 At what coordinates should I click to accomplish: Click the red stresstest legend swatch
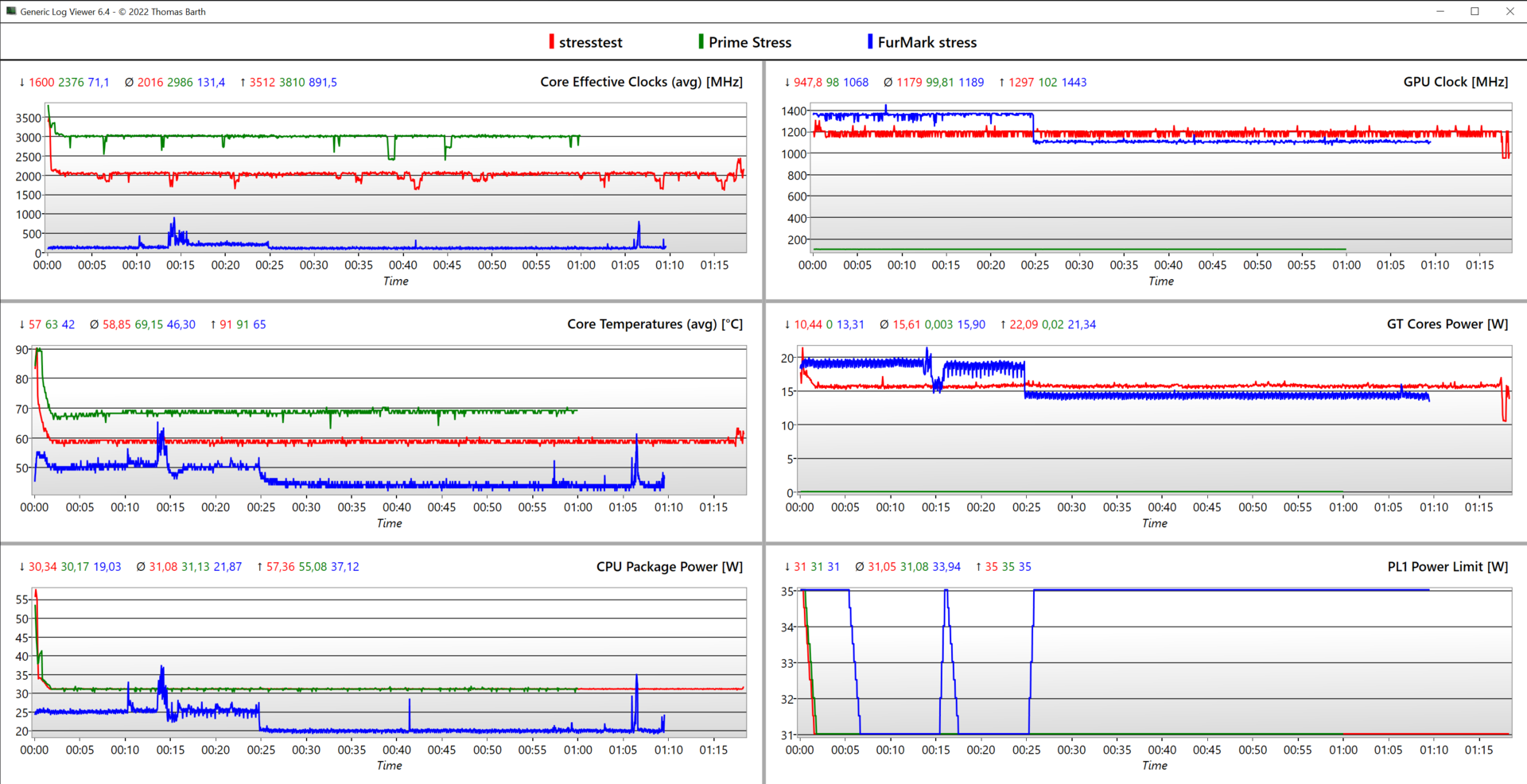click(551, 41)
